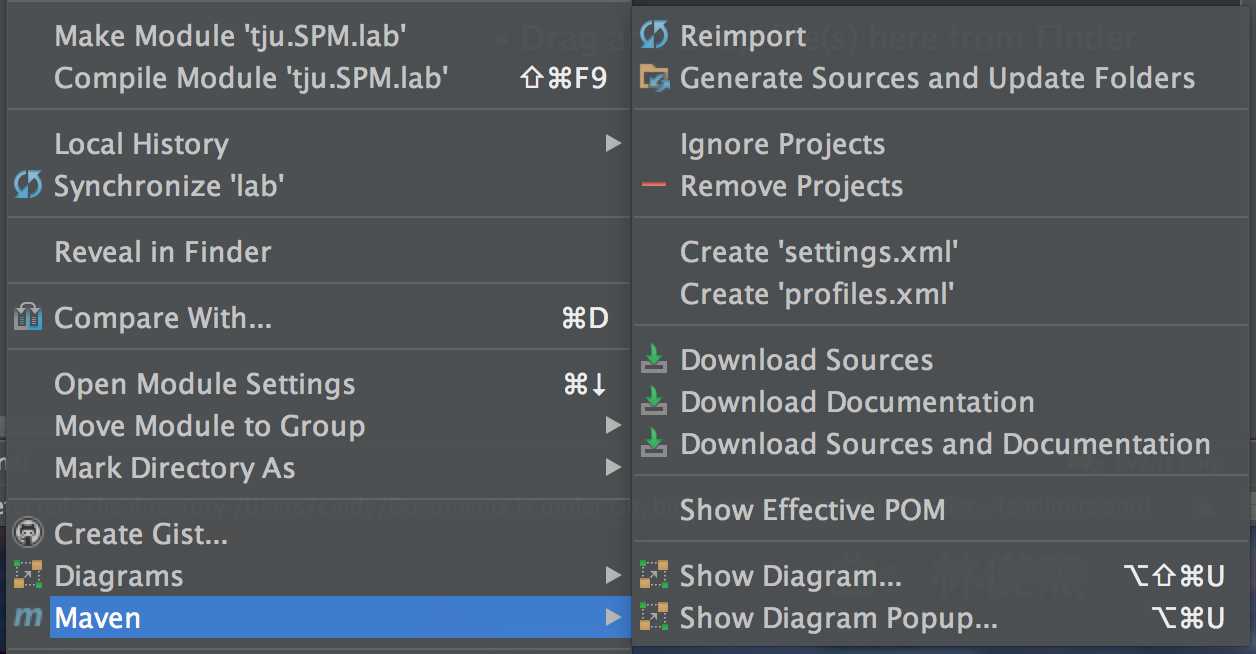
Task: Click the ⌘↓ shortcut label
Action: click(x=586, y=384)
